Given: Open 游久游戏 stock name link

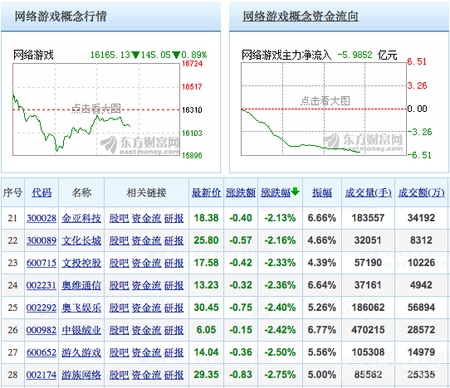Looking at the screenshot, I should [x=81, y=352].
